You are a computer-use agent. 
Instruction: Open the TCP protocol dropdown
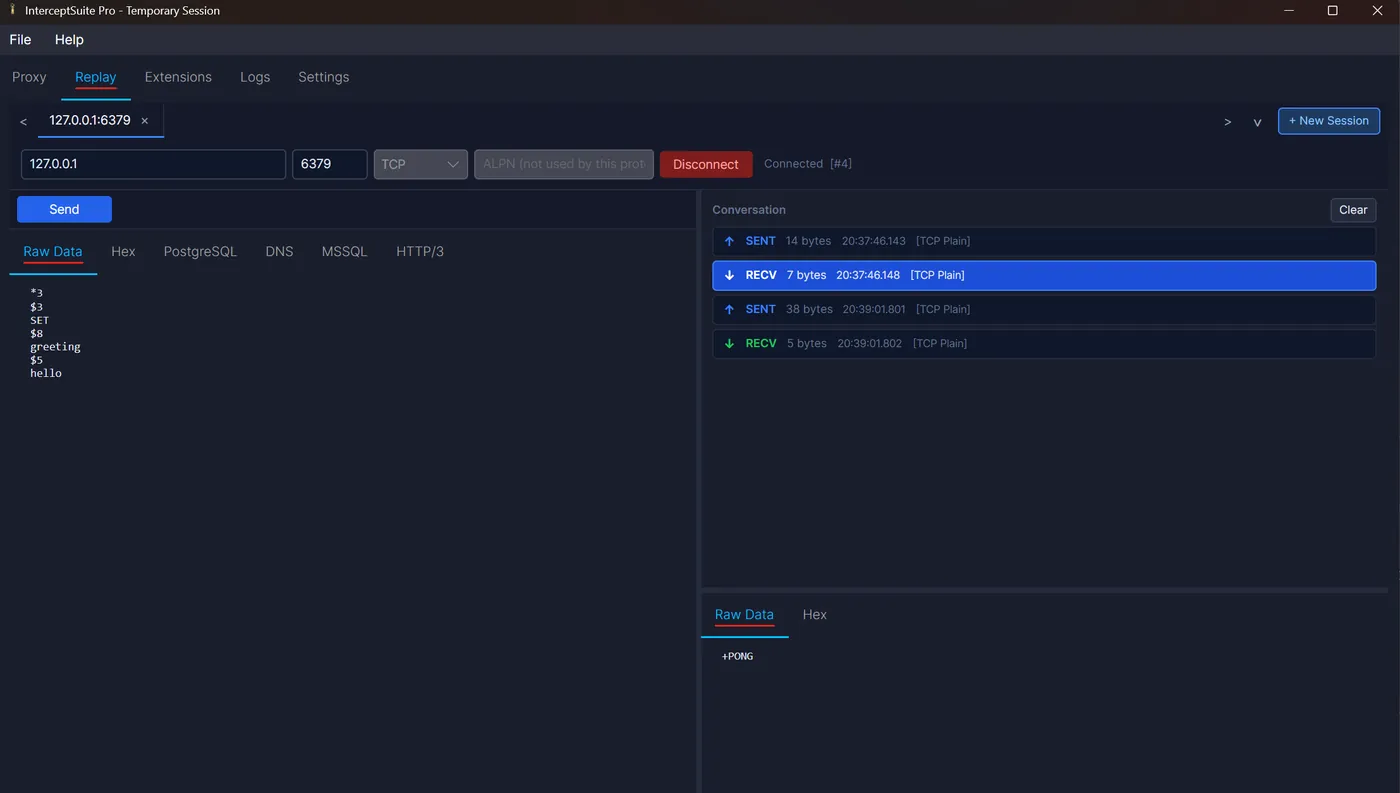point(421,164)
